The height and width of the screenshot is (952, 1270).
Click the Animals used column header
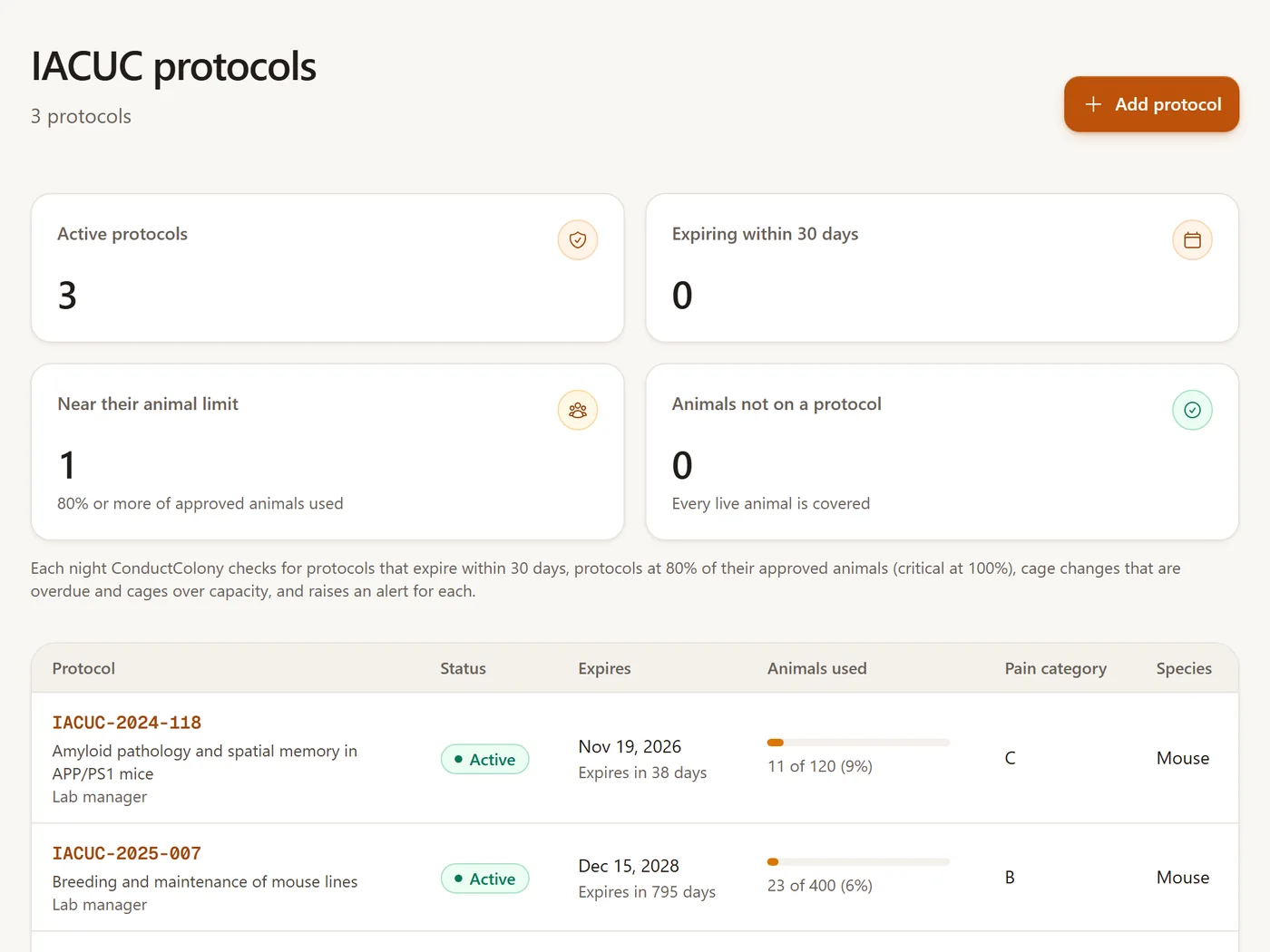(817, 668)
